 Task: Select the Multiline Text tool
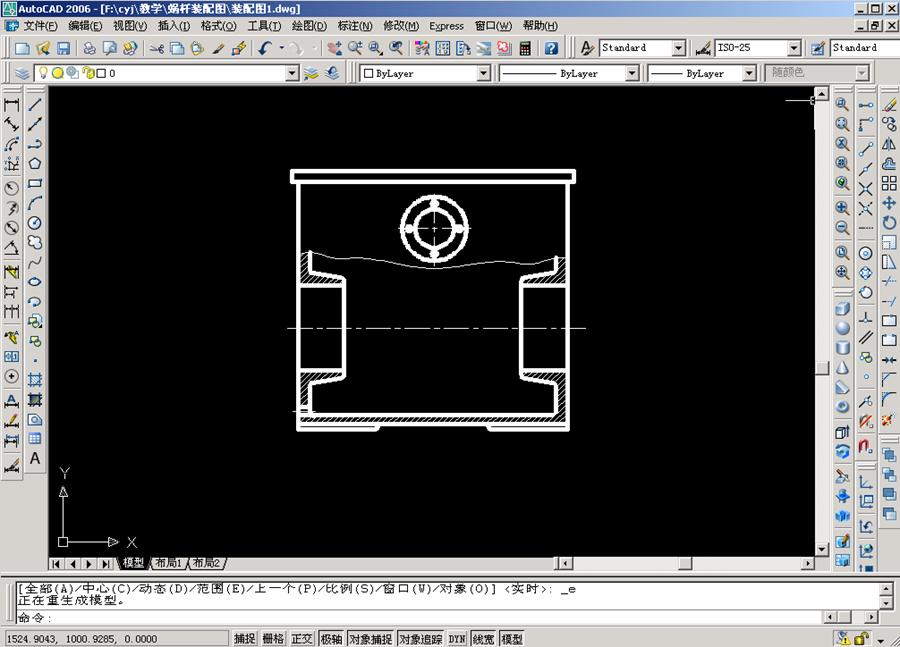click(33, 459)
